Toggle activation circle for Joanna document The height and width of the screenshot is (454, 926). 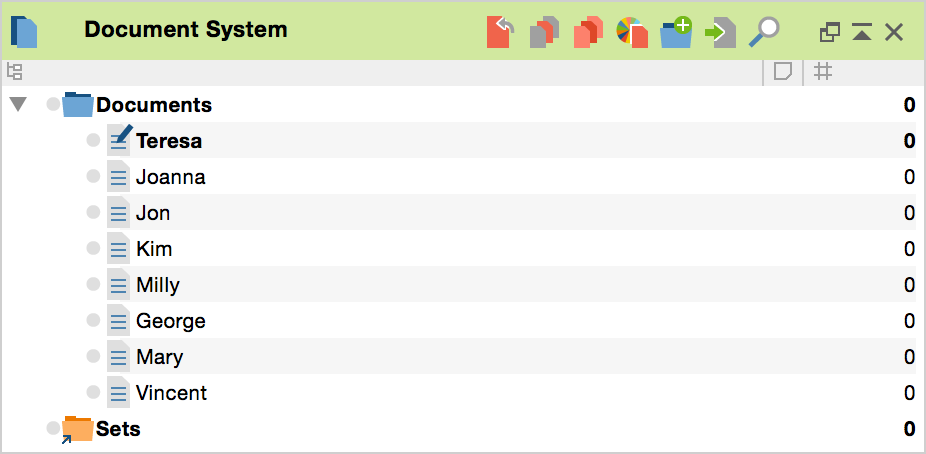pyautogui.click(x=93, y=177)
